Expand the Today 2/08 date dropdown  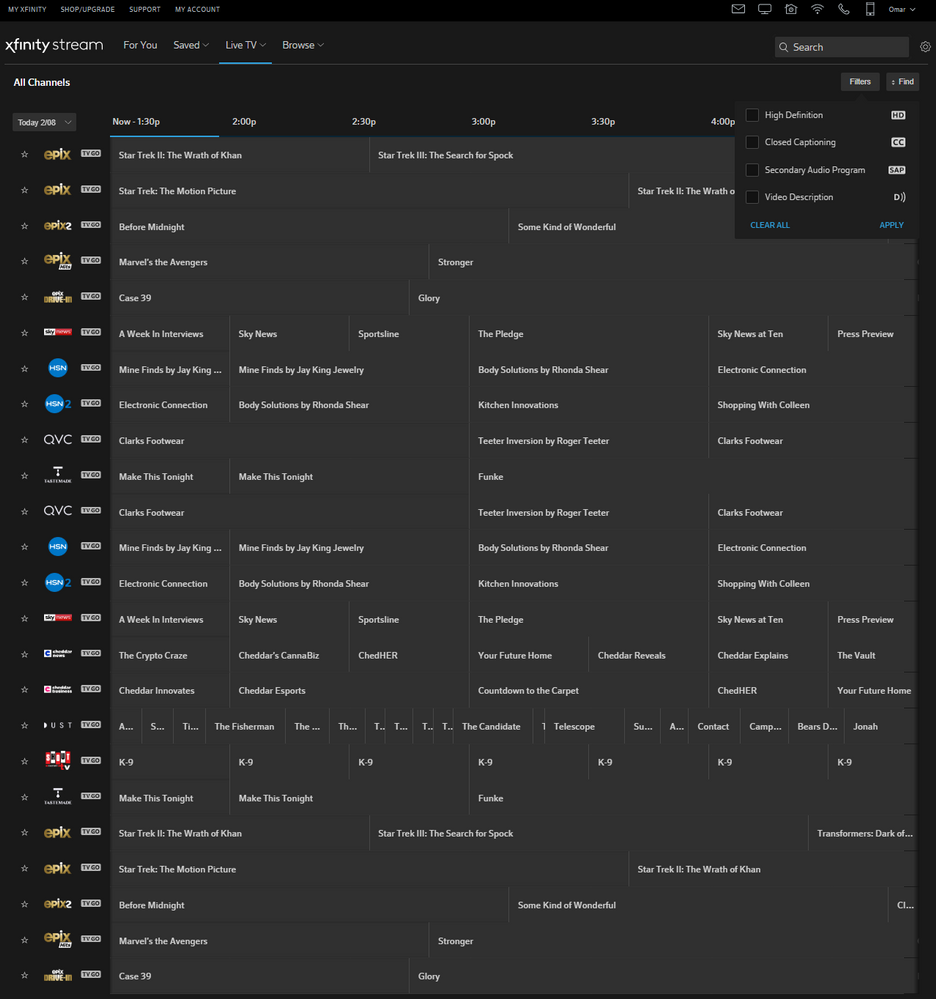(44, 122)
